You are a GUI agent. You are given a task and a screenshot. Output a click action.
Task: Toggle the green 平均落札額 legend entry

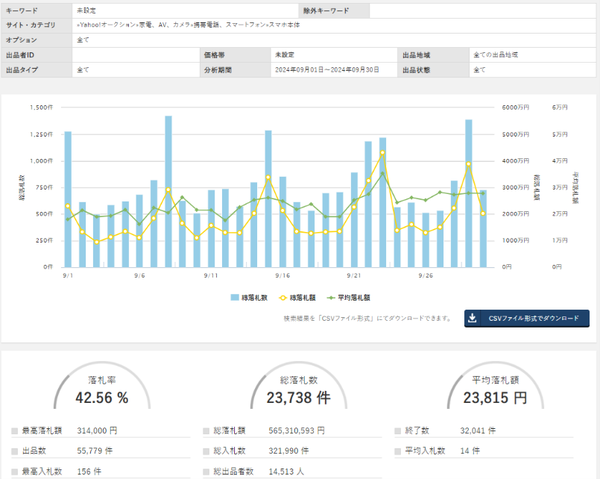pos(348,298)
